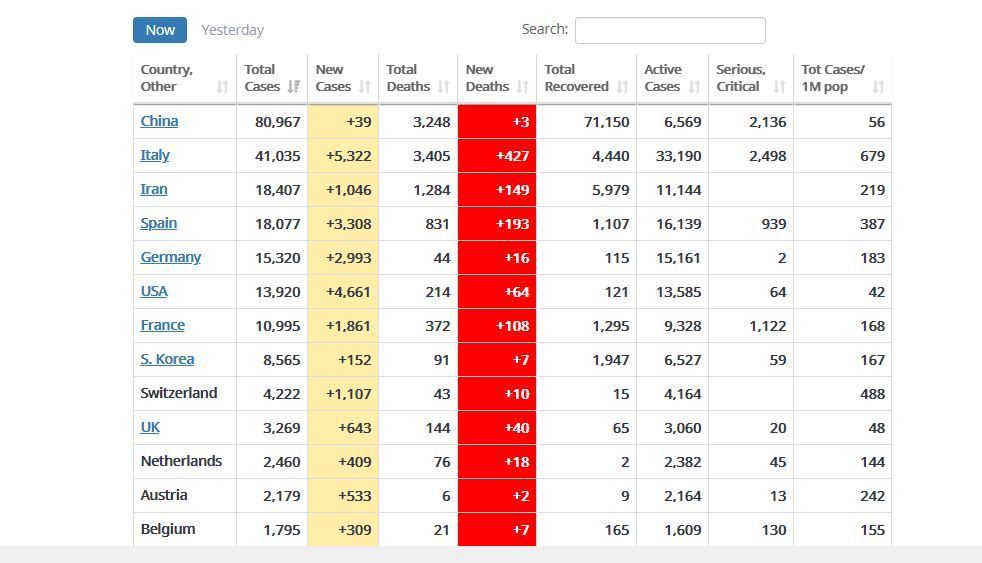Sort by Tot Cases/1M pop arrows
The image size is (982, 563).
878,87
